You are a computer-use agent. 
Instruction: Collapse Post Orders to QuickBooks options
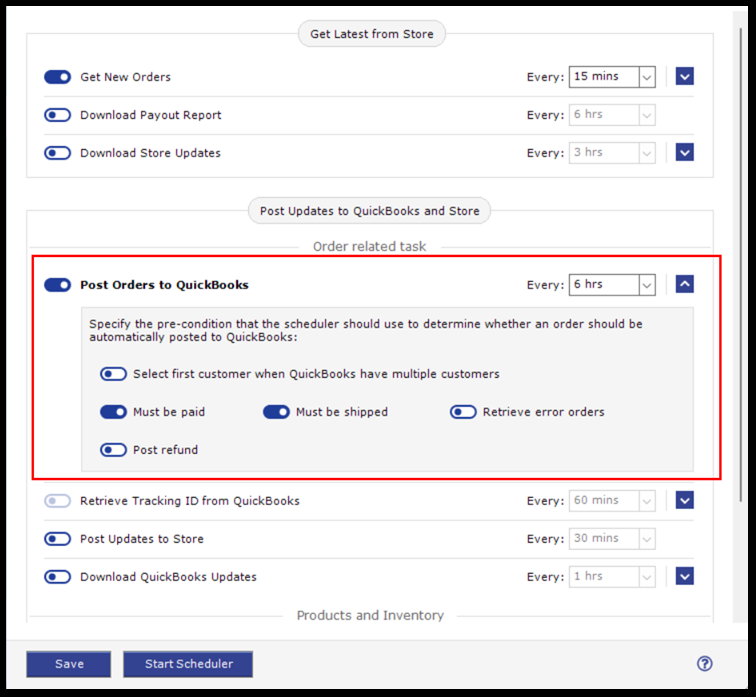pyautogui.click(x=685, y=284)
